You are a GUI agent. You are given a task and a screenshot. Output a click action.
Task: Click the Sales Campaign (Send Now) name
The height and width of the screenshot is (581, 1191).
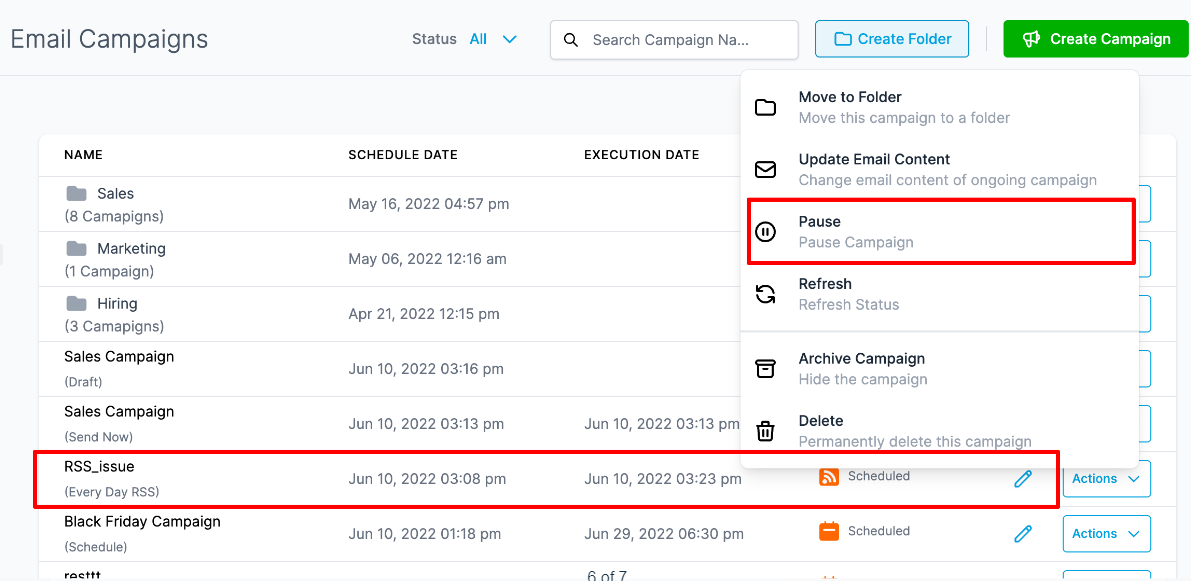click(x=119, y=412)
